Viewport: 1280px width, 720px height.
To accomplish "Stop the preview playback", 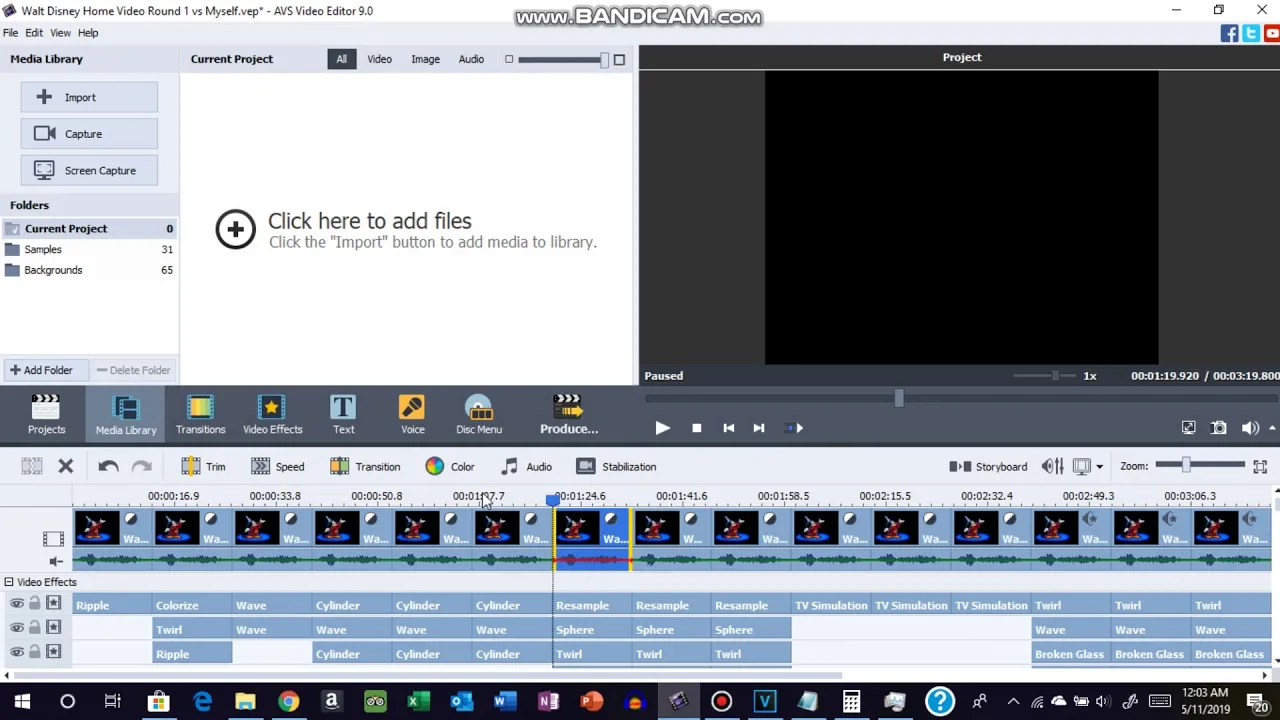I will coord(697,428).
